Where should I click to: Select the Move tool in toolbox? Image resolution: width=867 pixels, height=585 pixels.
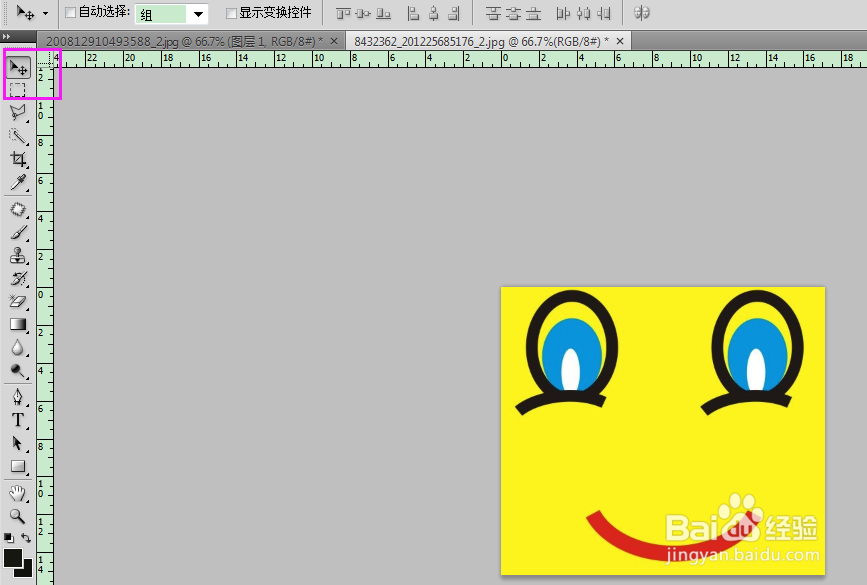(18, 68)
